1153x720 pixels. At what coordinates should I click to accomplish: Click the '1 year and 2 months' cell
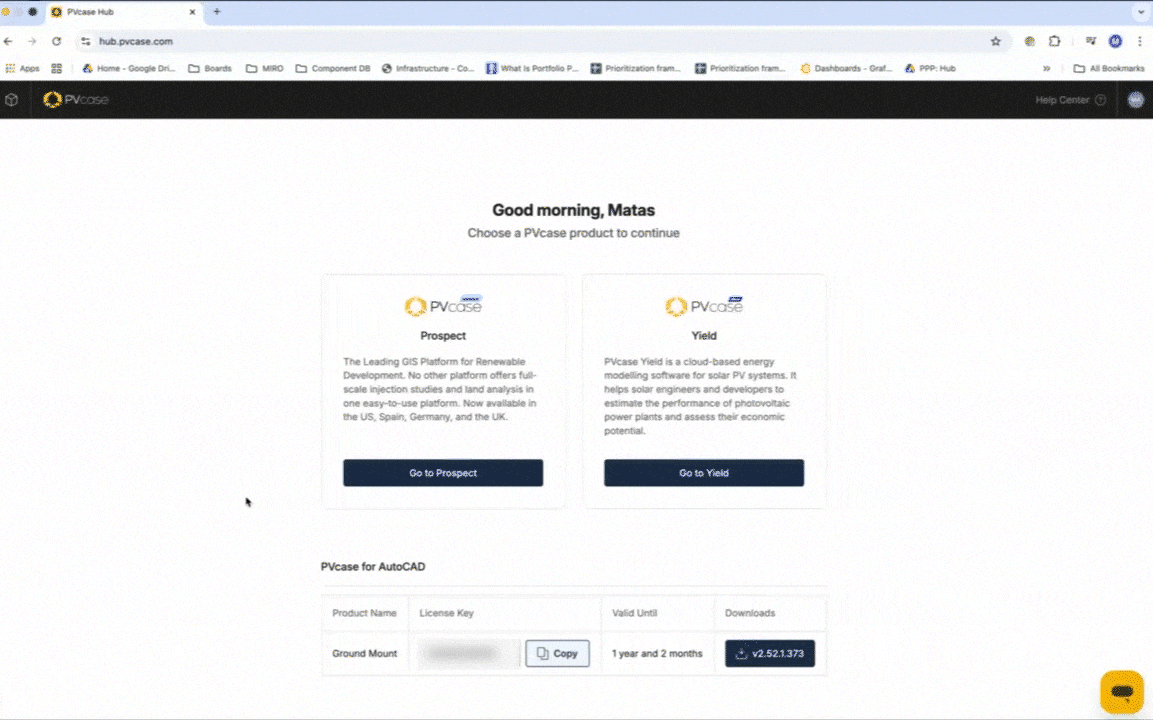click(x=657, y=653)
